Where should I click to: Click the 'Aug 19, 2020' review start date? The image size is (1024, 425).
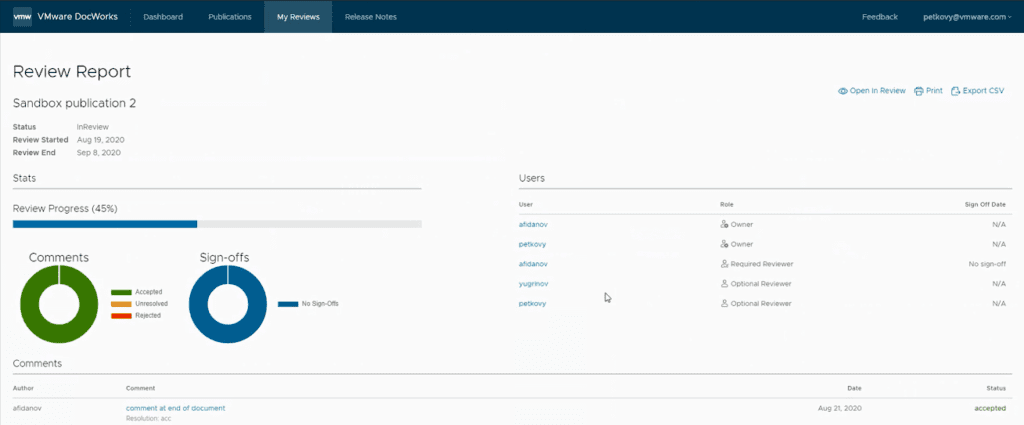(x=101, y=140)
